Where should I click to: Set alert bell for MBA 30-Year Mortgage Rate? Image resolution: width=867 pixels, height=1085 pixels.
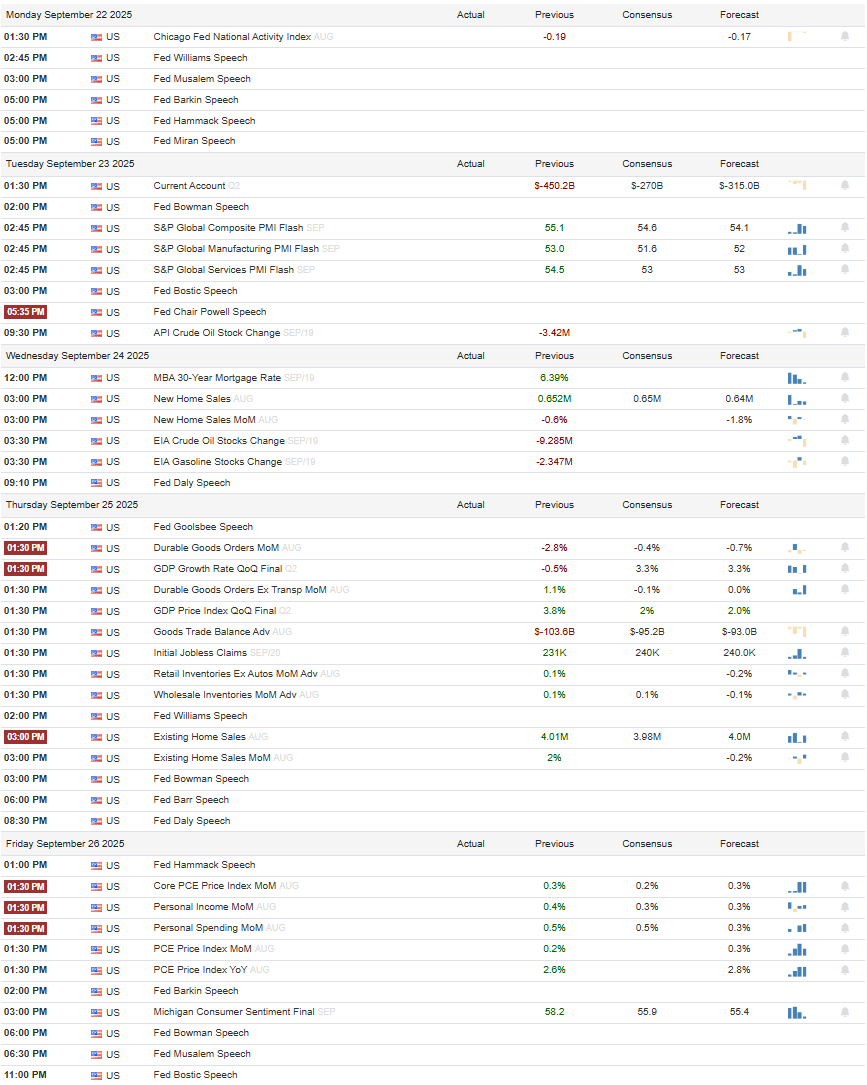(845, 377)
